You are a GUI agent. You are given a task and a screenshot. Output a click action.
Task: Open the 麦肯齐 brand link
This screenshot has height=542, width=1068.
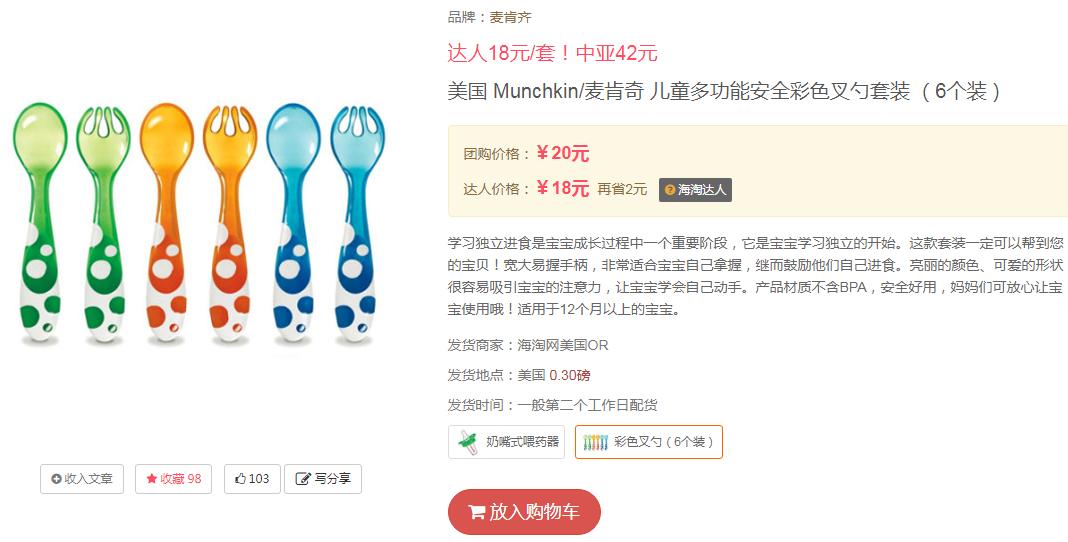(511, 17)
